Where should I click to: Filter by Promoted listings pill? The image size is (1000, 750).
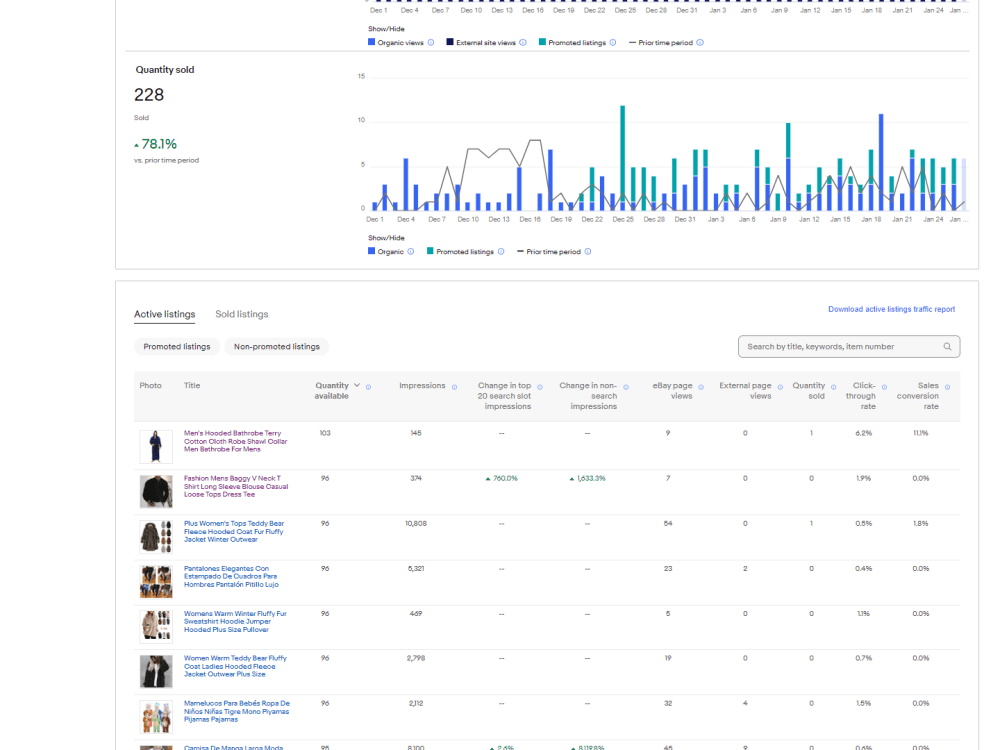pos(177,347)
